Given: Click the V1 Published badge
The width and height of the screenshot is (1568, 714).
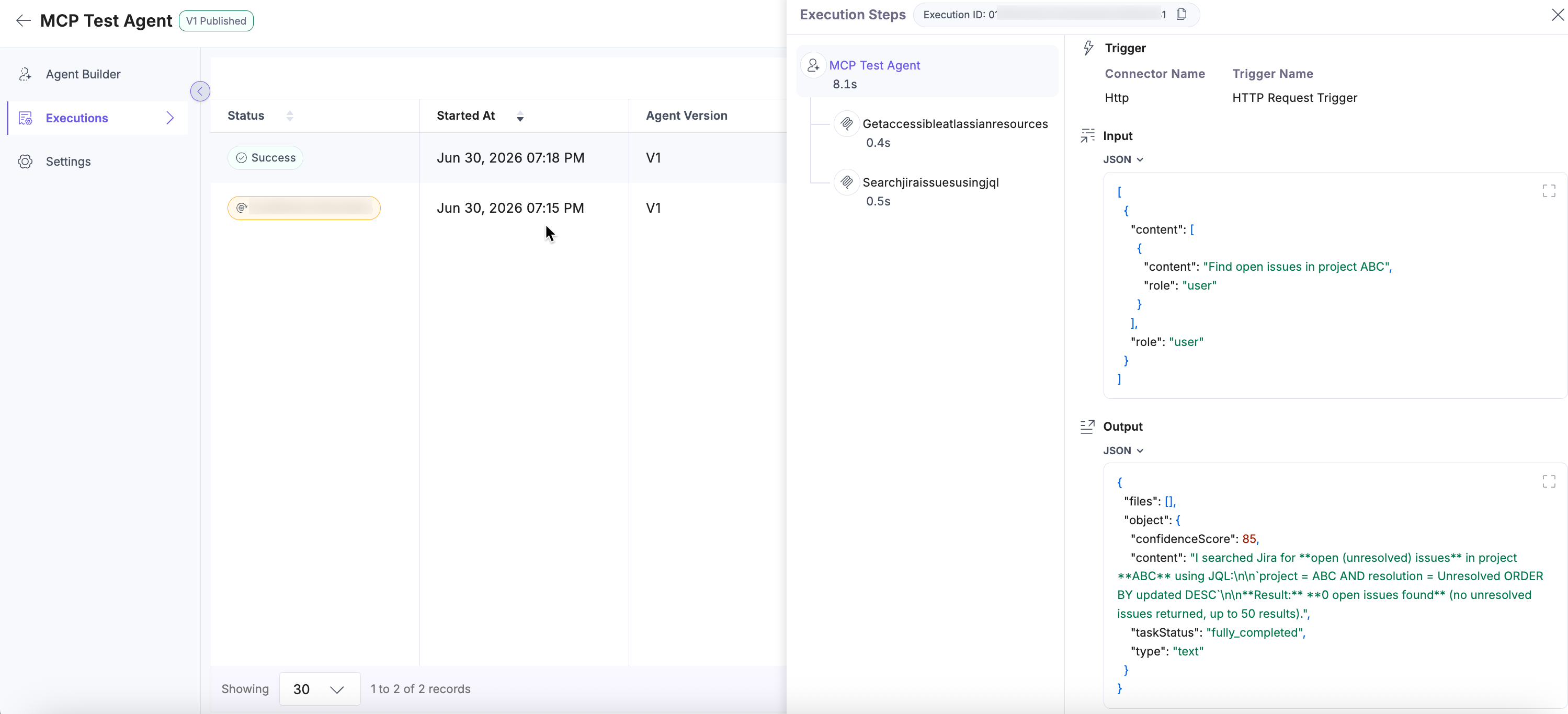Looking at the screenshot, I should click(x=216, y=21).
